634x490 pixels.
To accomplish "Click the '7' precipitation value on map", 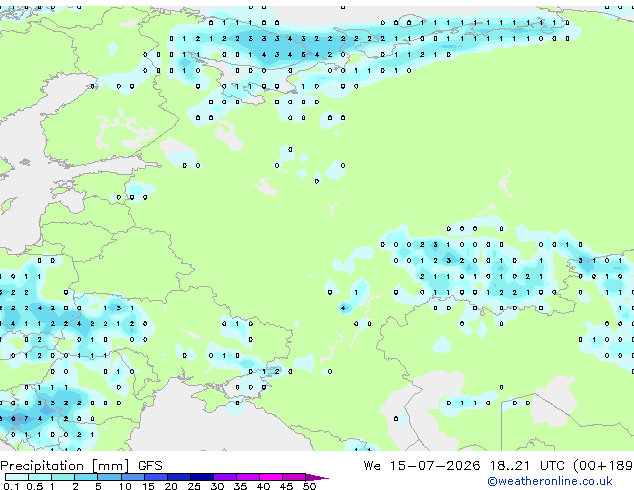I will pyautogui.click(x=26, y=418).
